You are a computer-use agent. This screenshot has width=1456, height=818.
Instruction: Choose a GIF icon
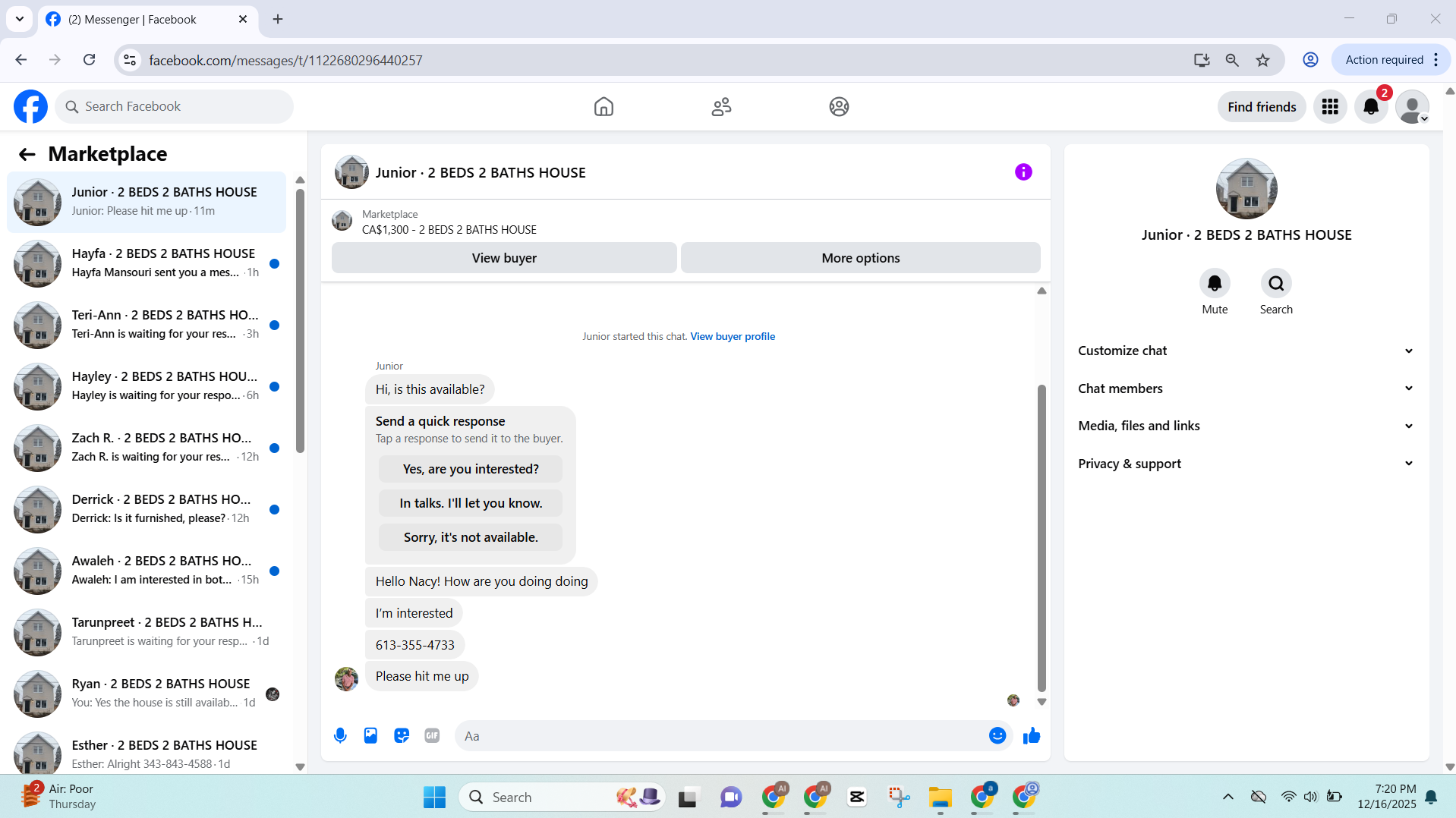[x=432, y=735]
